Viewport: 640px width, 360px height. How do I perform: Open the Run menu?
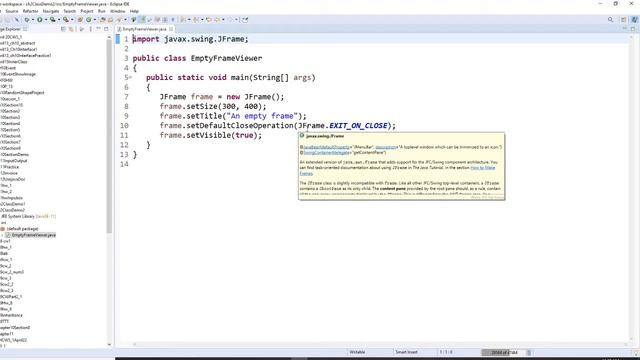tap(102, 11)
